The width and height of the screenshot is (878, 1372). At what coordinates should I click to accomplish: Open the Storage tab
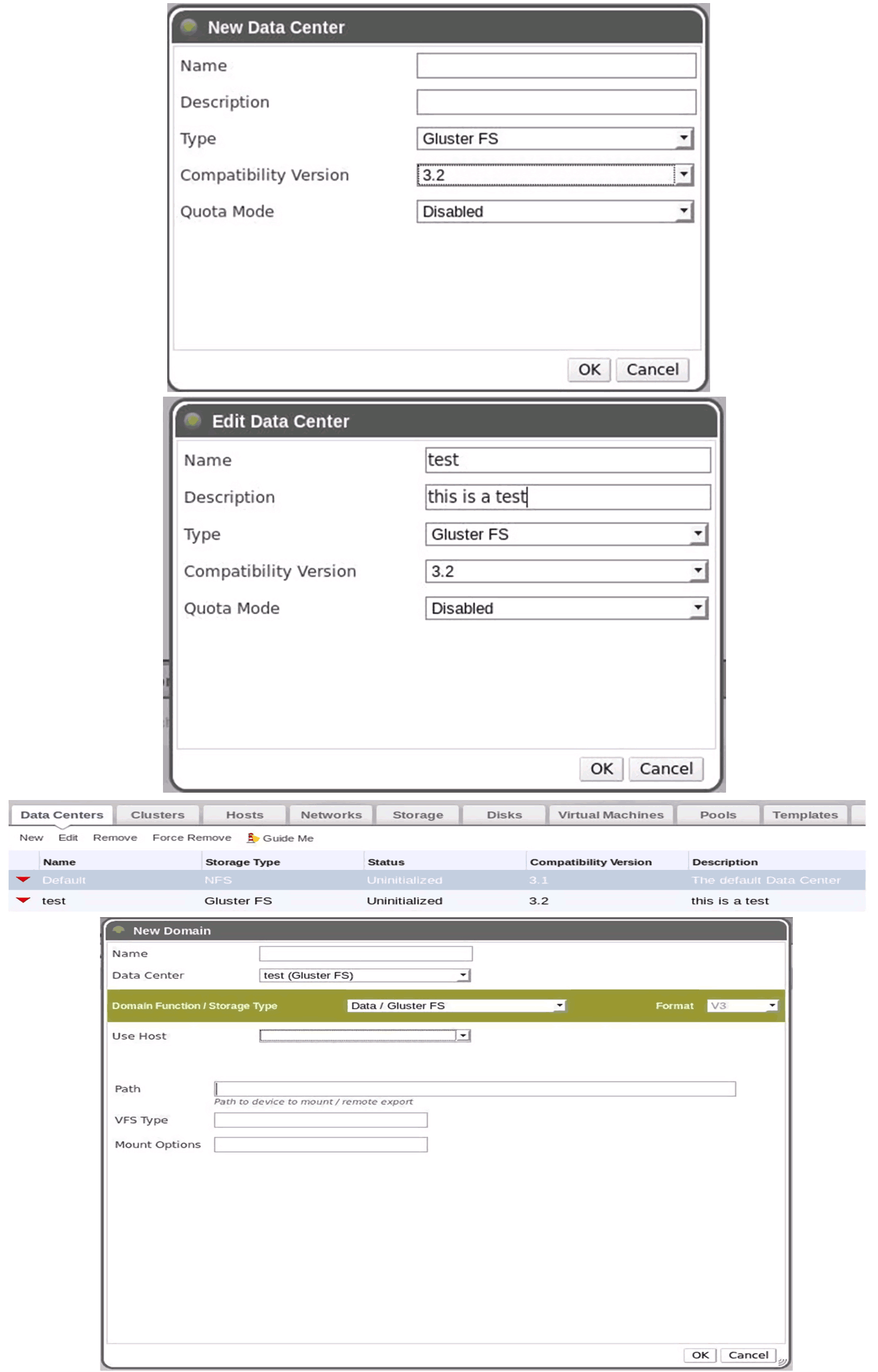click(418, 815)
